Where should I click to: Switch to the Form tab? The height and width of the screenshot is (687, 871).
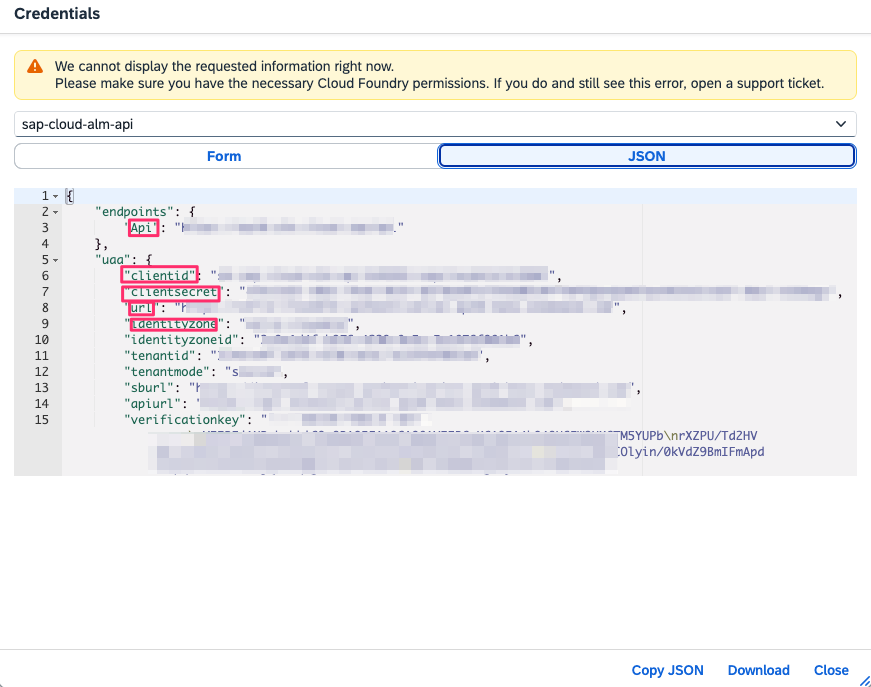[224, 156]
